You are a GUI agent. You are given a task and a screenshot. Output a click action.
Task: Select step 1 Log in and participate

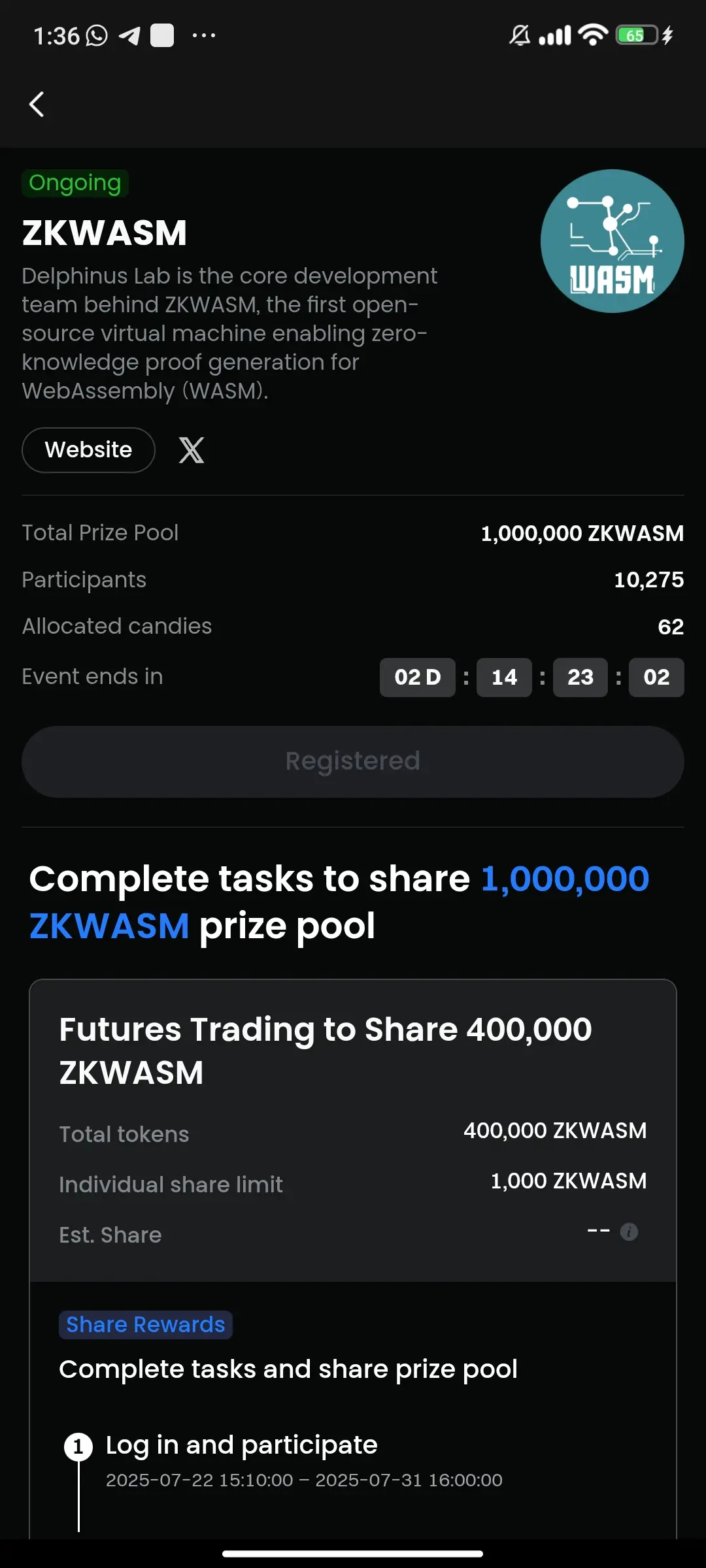[x=242, y=1445]
